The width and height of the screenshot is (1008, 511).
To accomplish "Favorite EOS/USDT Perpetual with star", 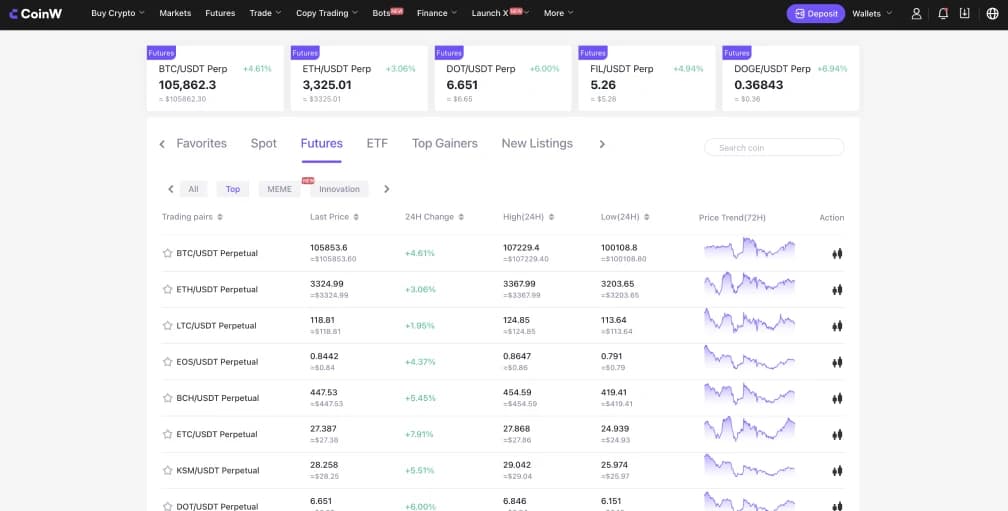I will coord(167,362).
